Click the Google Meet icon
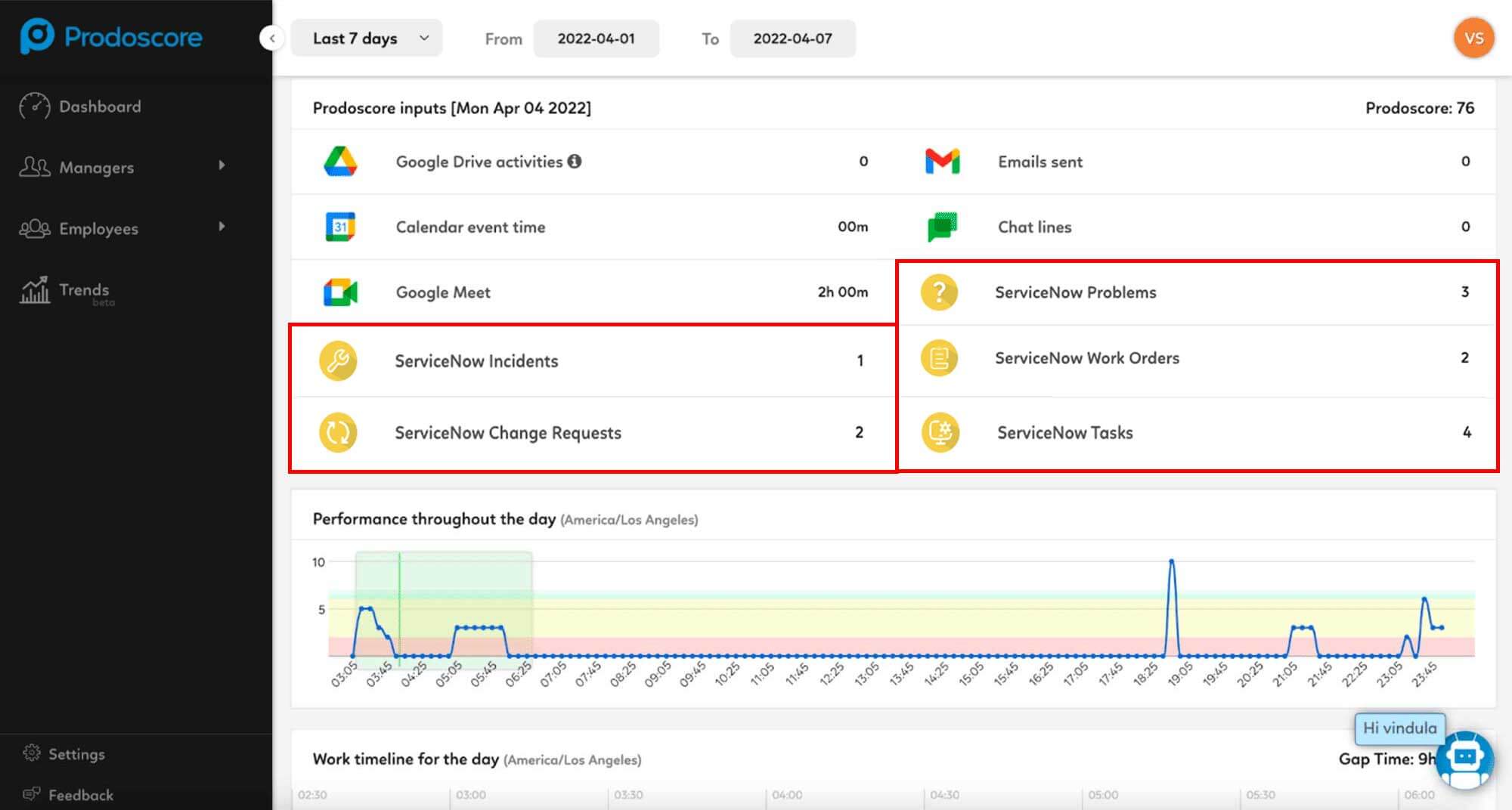 click(x=340, y=292)
